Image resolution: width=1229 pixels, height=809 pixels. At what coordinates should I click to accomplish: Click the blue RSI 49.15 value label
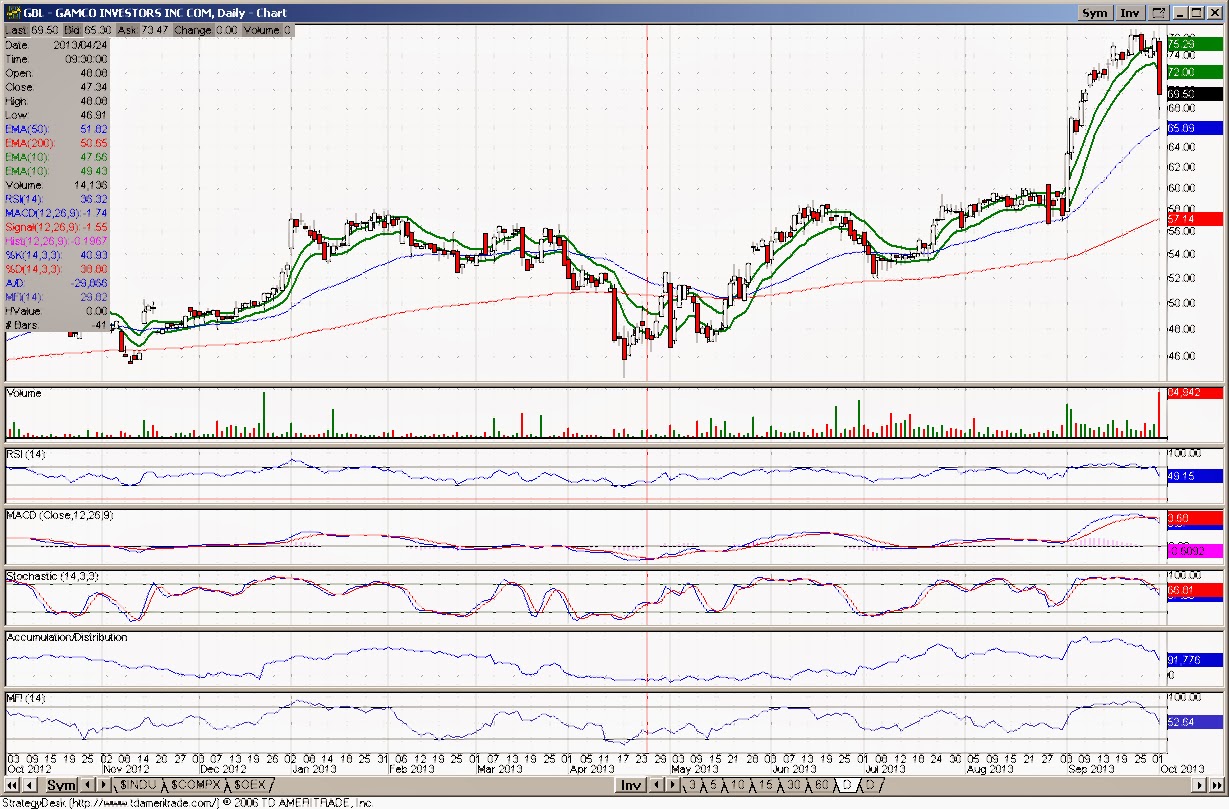point(1193,477)
